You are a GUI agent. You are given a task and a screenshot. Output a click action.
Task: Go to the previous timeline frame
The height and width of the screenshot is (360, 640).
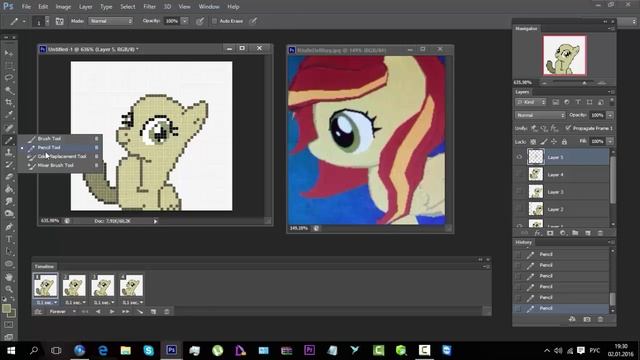click(98, 312)
